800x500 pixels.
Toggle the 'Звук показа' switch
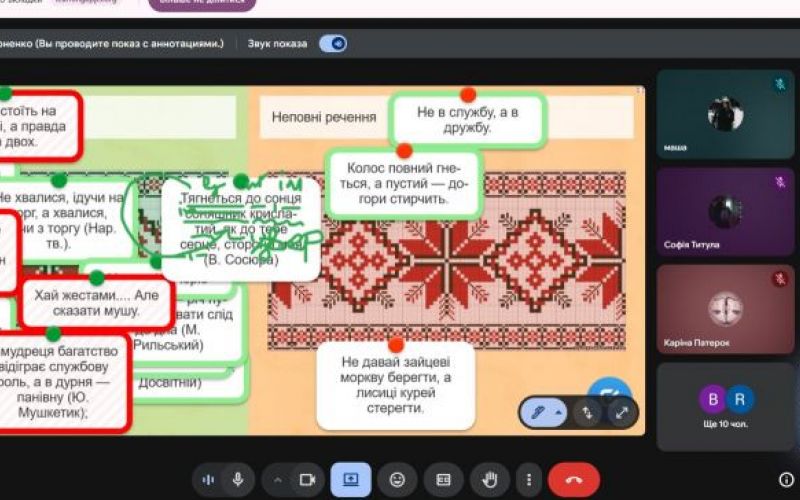(x=332, y=43)
